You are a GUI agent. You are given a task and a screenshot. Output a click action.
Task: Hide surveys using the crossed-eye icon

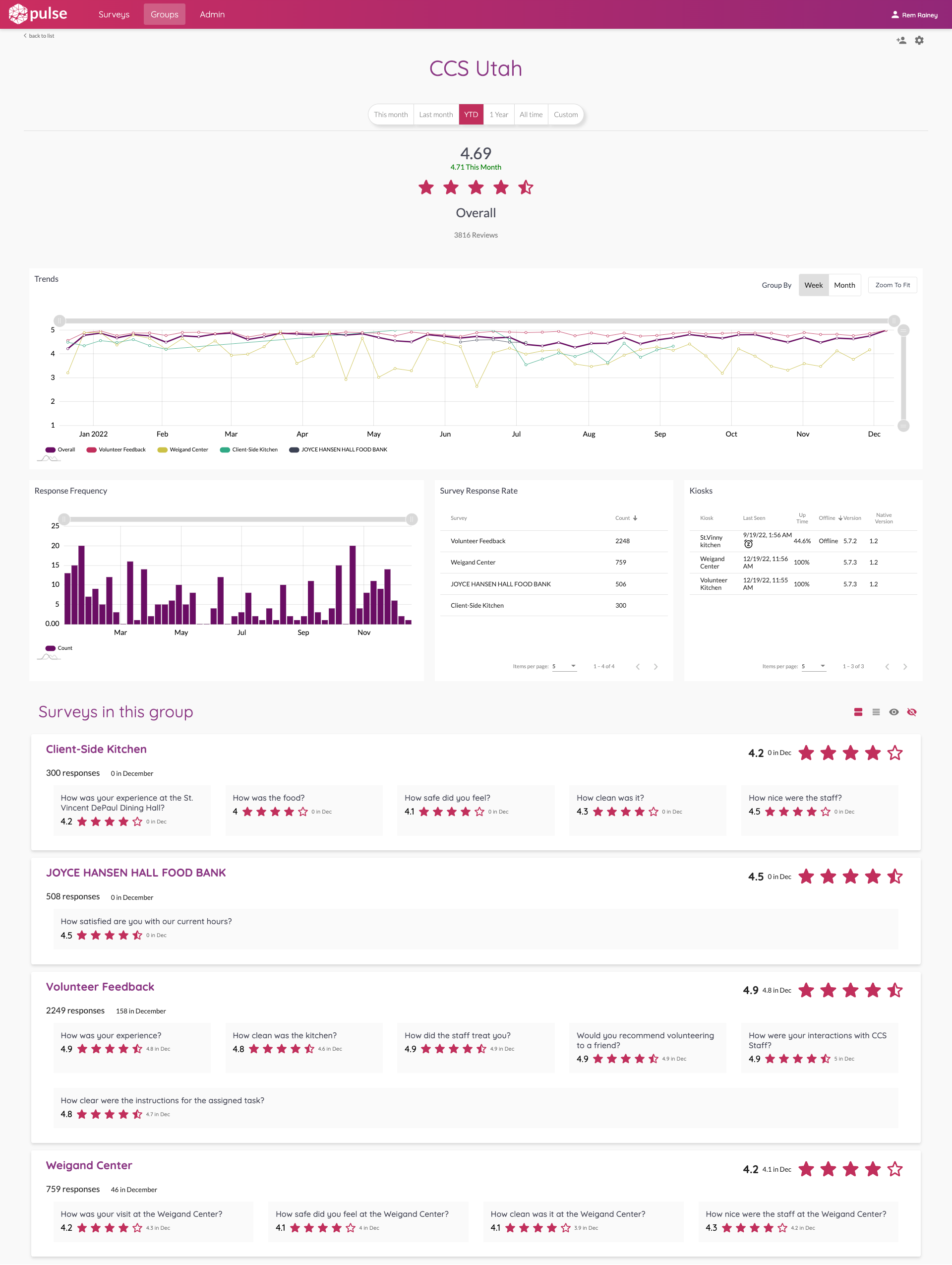(912, 712)
